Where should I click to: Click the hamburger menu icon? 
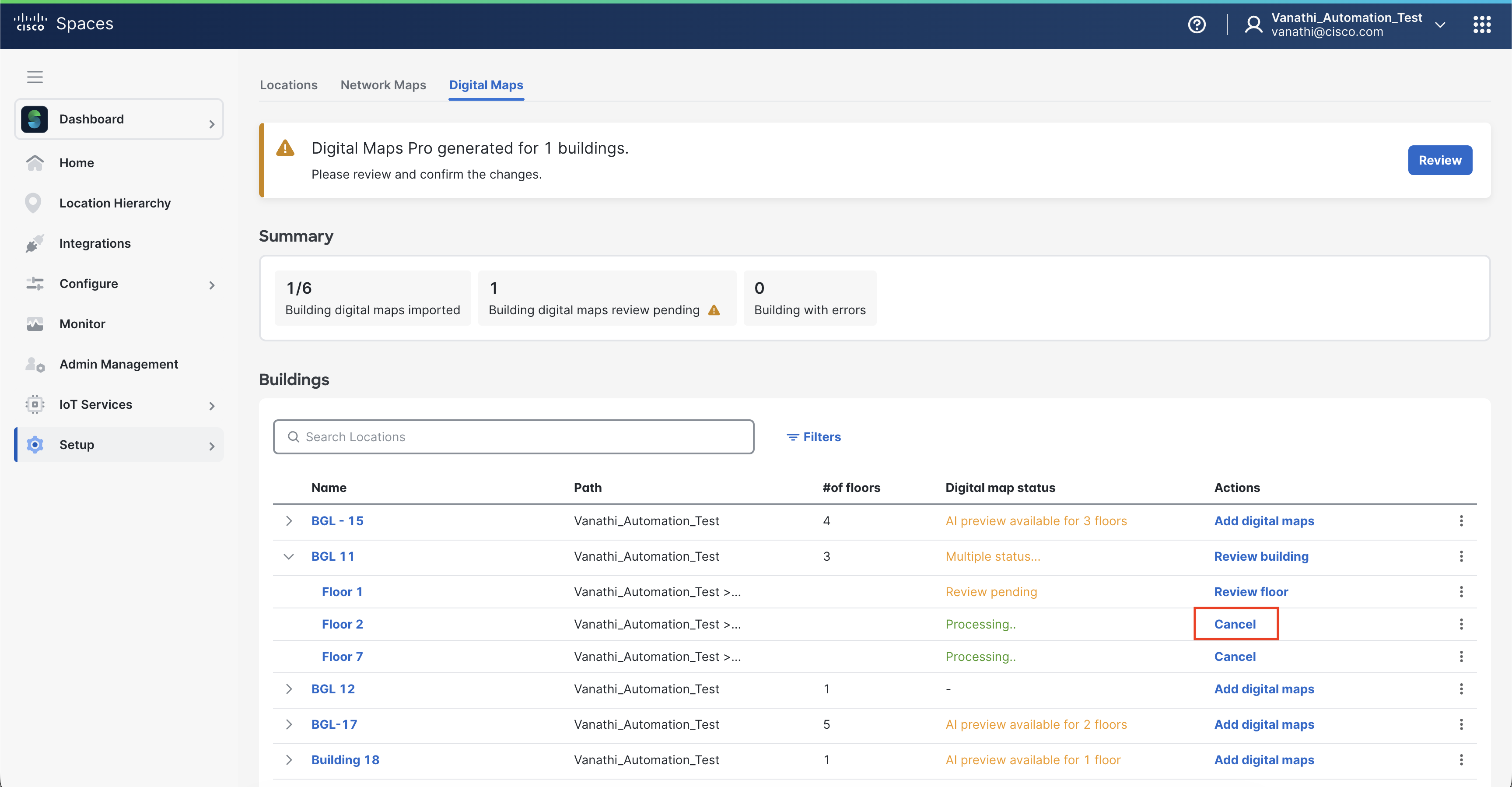coord(35,77)
